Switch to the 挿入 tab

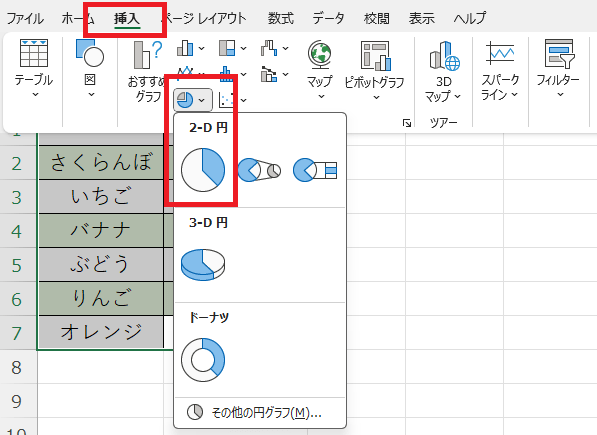tap(127, 18)
